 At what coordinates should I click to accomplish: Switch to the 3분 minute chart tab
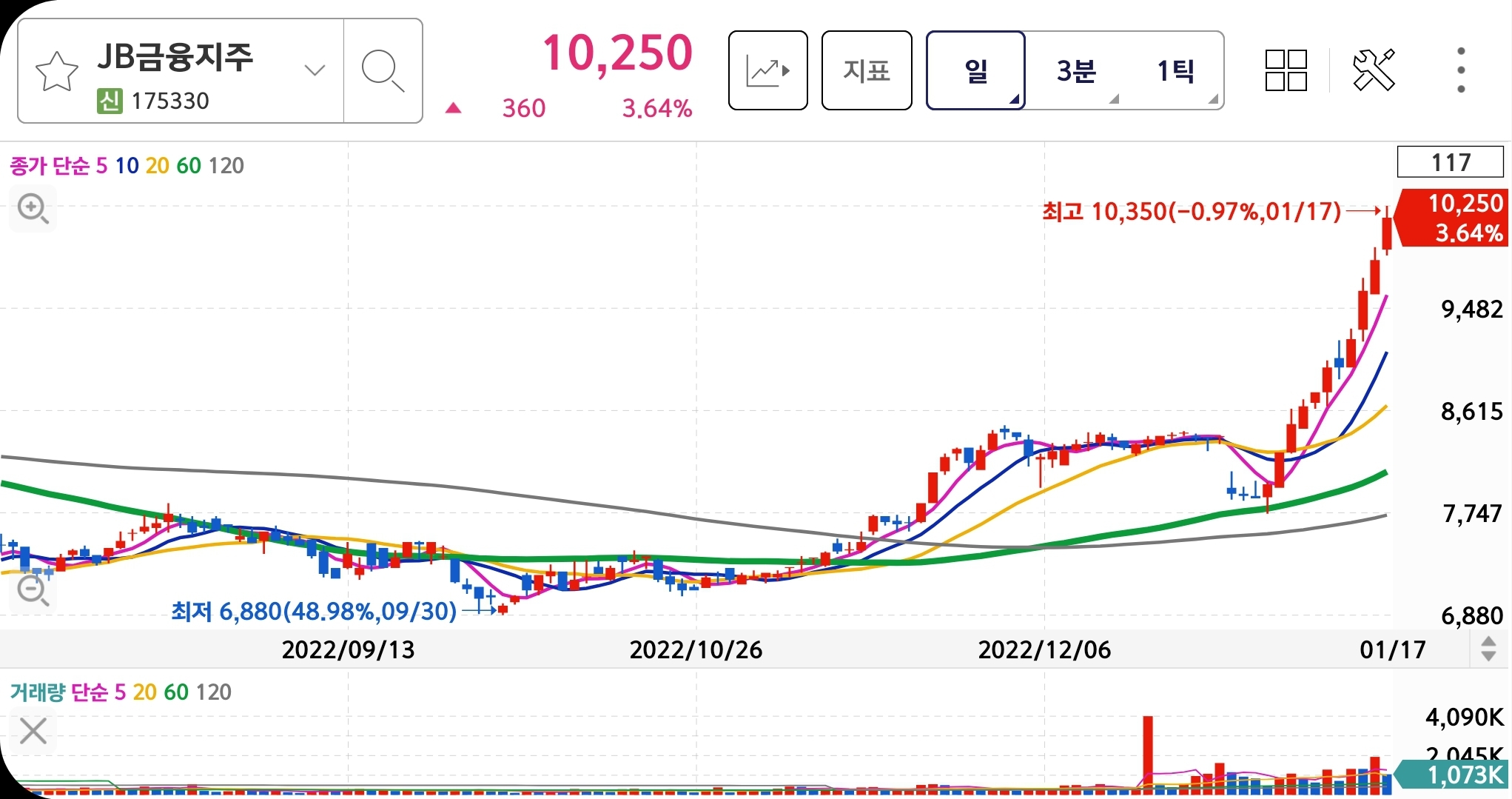(x=1076, y=70)
